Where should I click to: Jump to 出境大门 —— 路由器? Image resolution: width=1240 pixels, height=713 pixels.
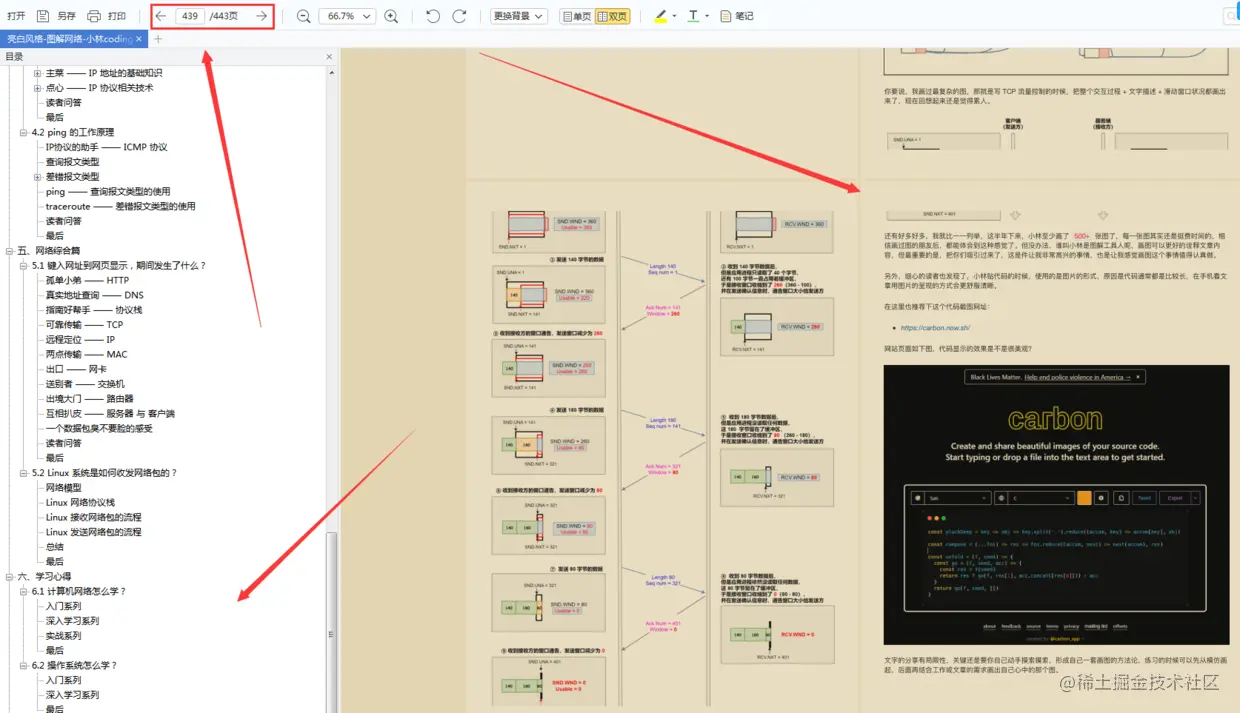coord(90,399)
